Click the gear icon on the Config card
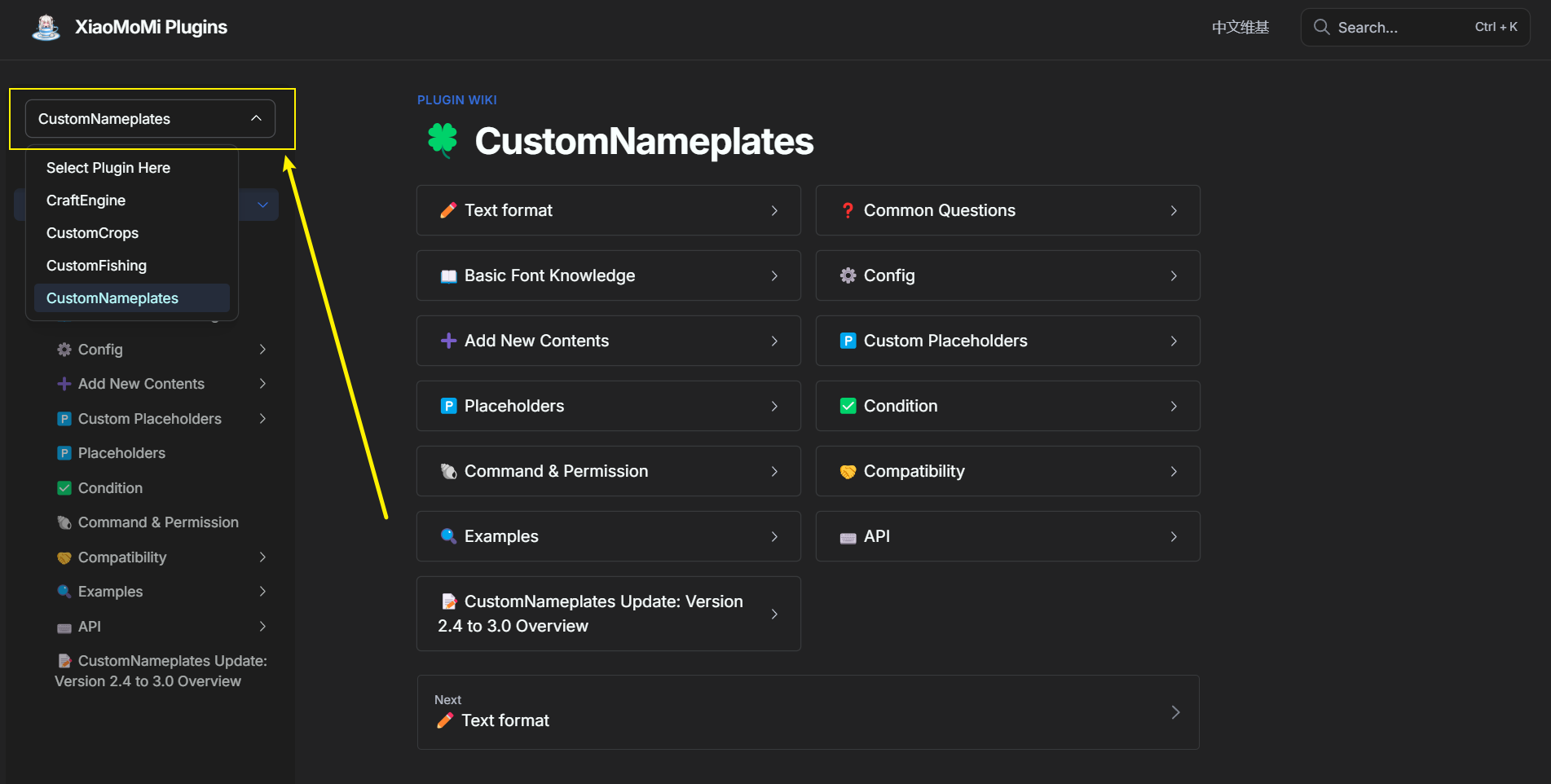Viewport: 1551px width, 784px height. pyautogui.click(x=848, y=275)
